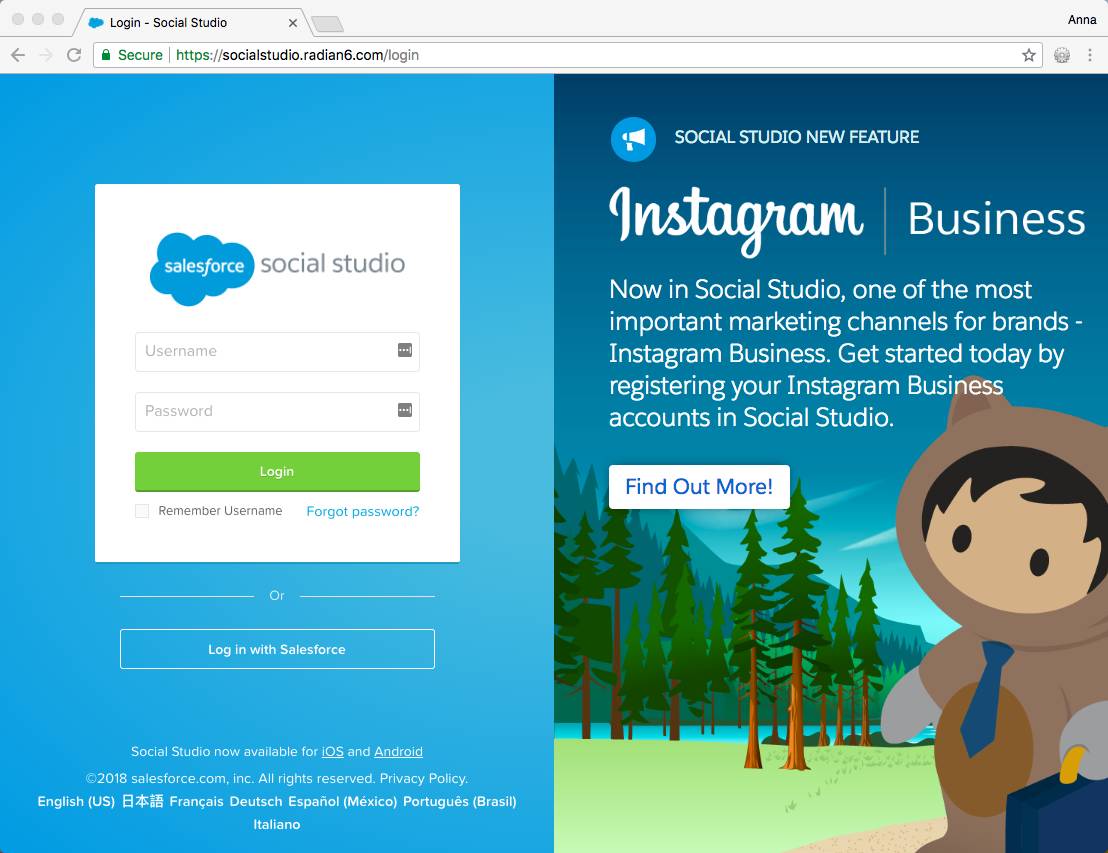Click the browser back arrow
This screenshot has width=1108, height=853.
pyautogui.click(x=18, y=55)
